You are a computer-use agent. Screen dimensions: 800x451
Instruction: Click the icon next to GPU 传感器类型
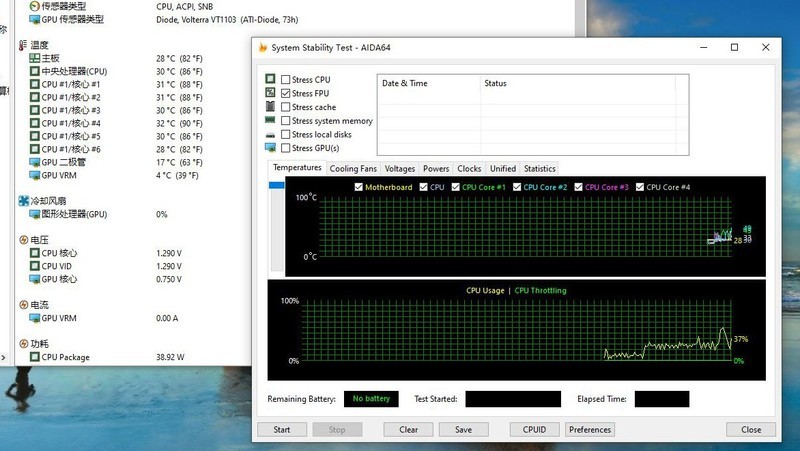click(35, 19)
